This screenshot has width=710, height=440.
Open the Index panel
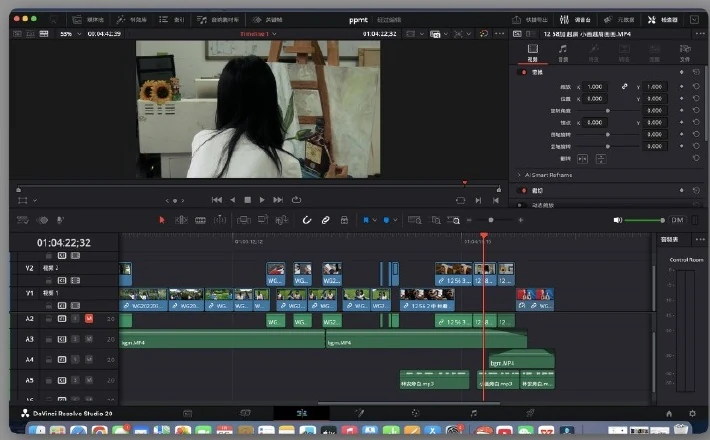pos(172,19)
